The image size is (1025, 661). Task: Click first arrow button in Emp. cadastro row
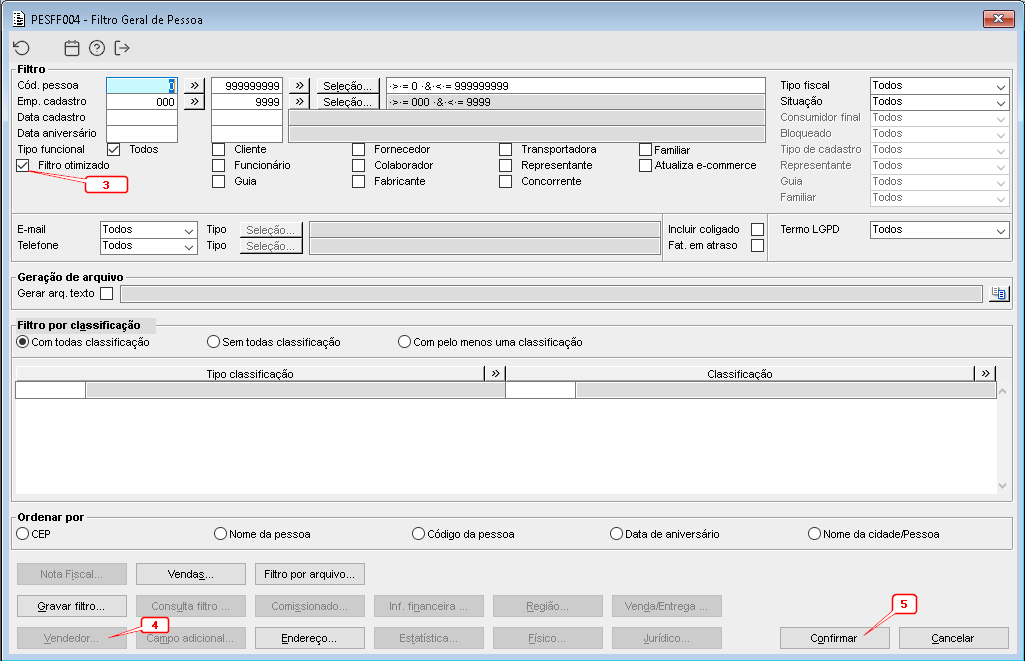pos(194,102)
